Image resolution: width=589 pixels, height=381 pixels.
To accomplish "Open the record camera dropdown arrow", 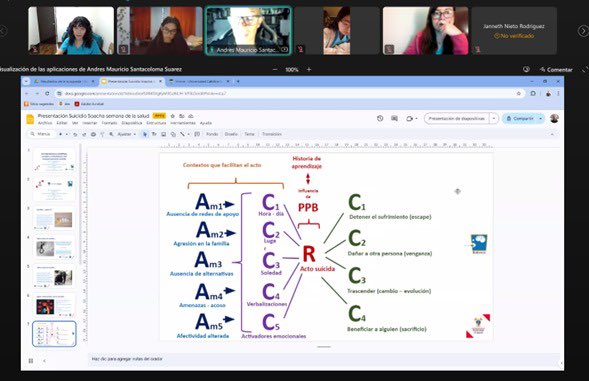I will coord(416,119).
